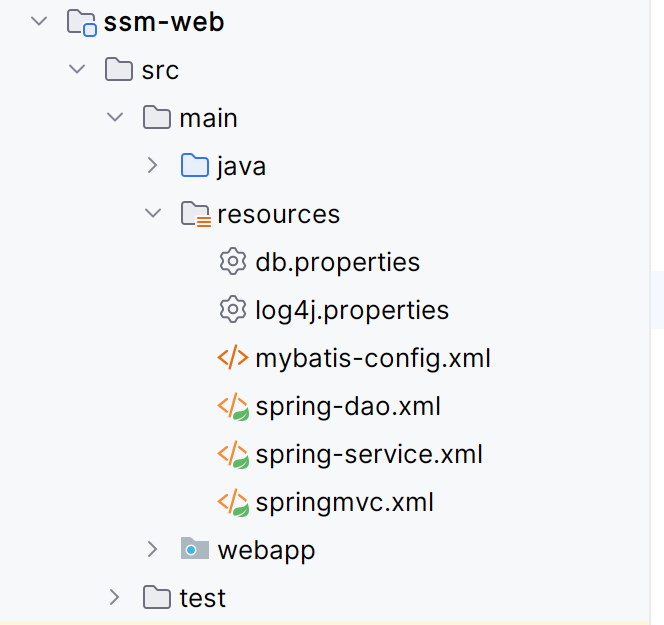
Task: Select the mybatis-config.xml file name
Action: point(373,359)
